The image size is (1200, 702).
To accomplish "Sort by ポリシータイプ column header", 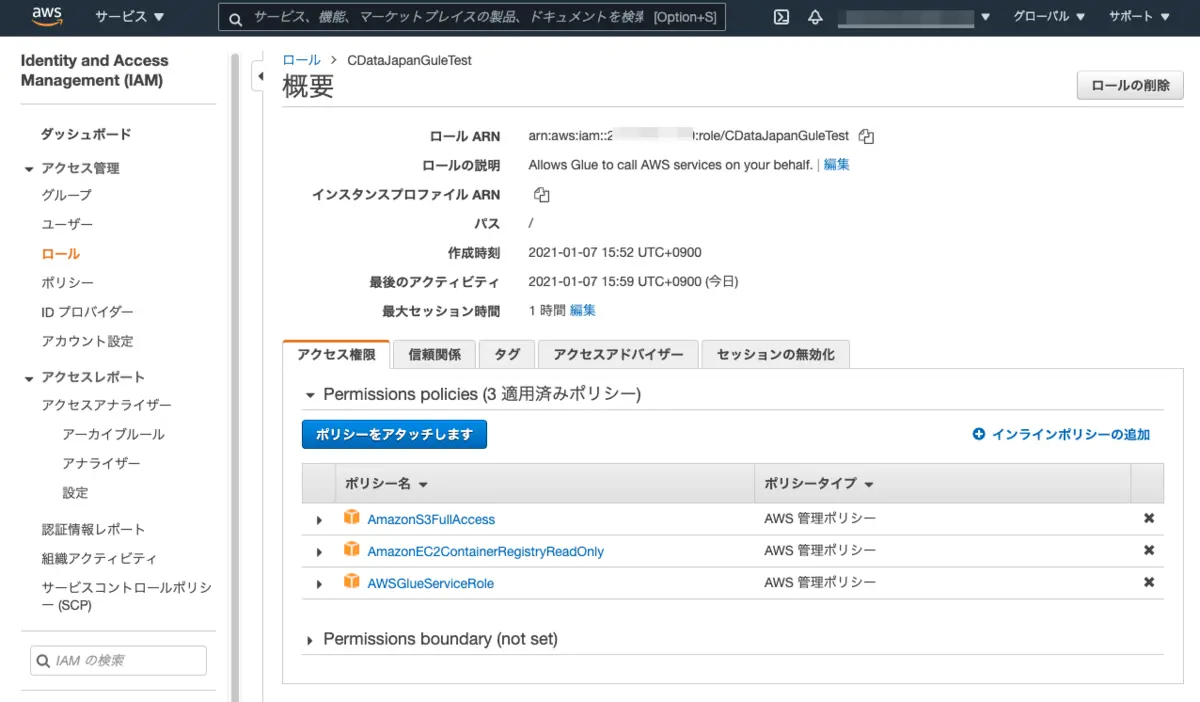I will tap(819, 483).
